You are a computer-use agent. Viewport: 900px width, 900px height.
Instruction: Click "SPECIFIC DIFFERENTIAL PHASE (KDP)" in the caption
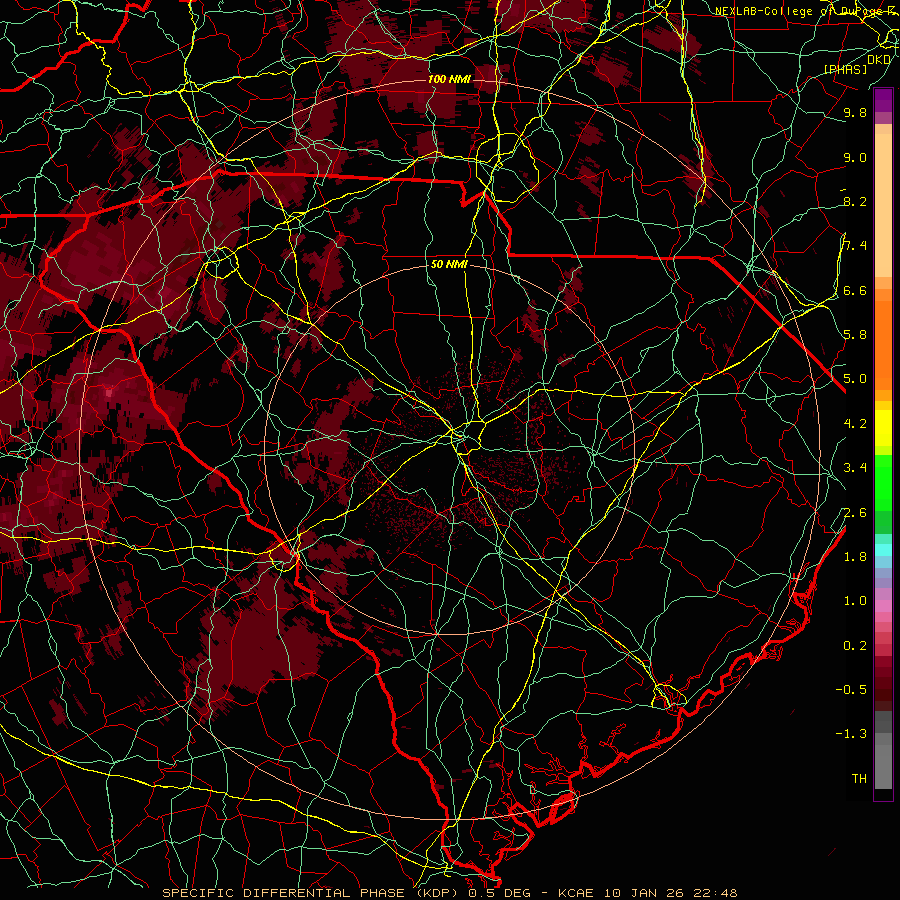312,893
